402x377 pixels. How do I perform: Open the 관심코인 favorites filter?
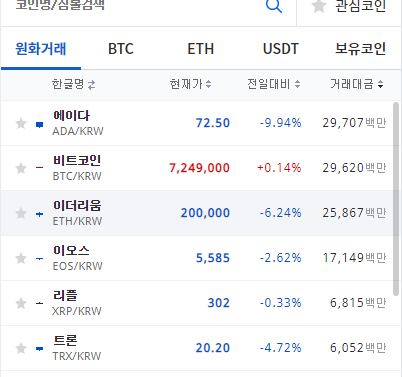coord(349,7)
